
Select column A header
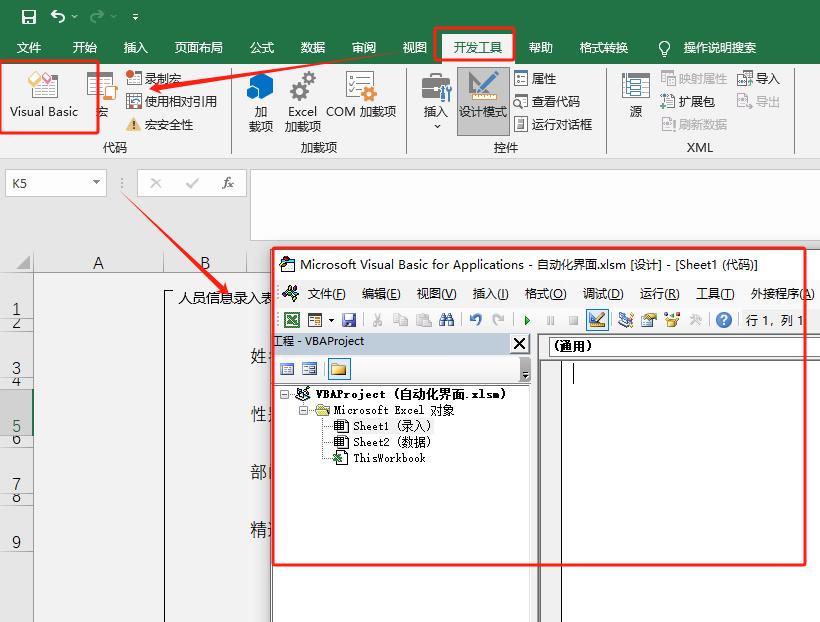tap(98, 263)
